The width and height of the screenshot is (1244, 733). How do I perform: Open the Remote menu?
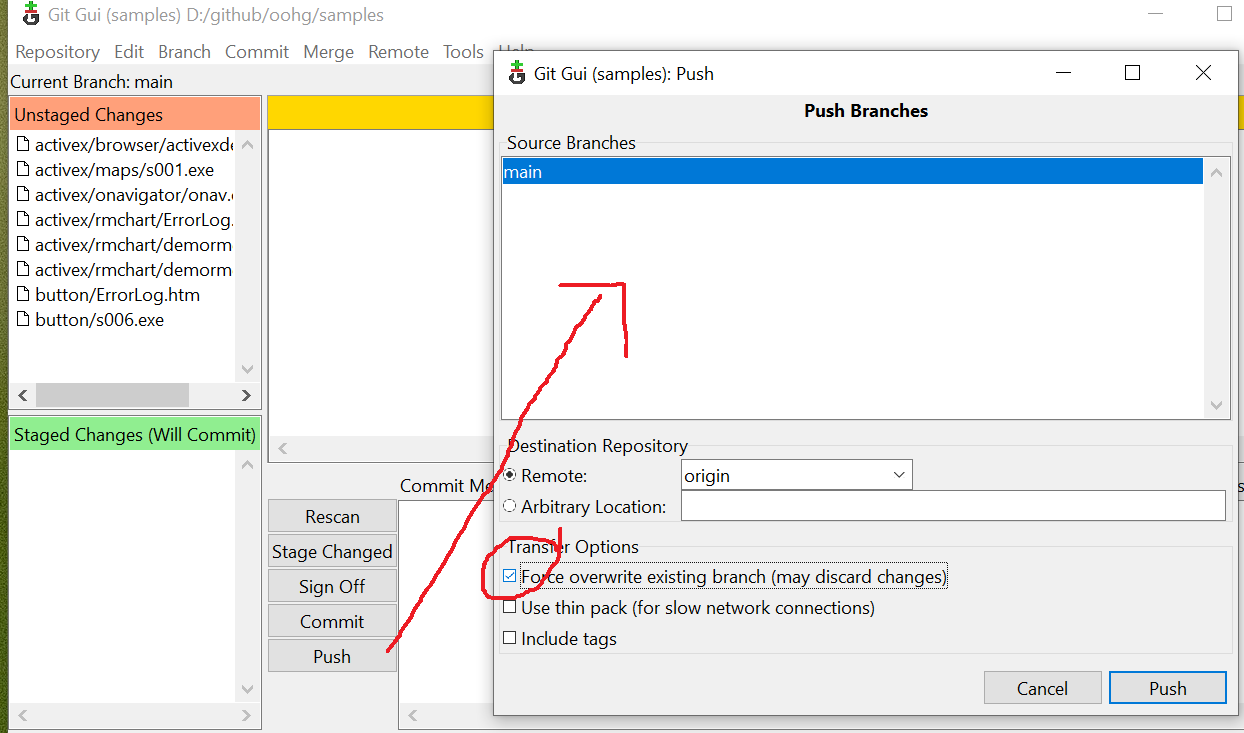pyautogui.click(x=398, y=52)
